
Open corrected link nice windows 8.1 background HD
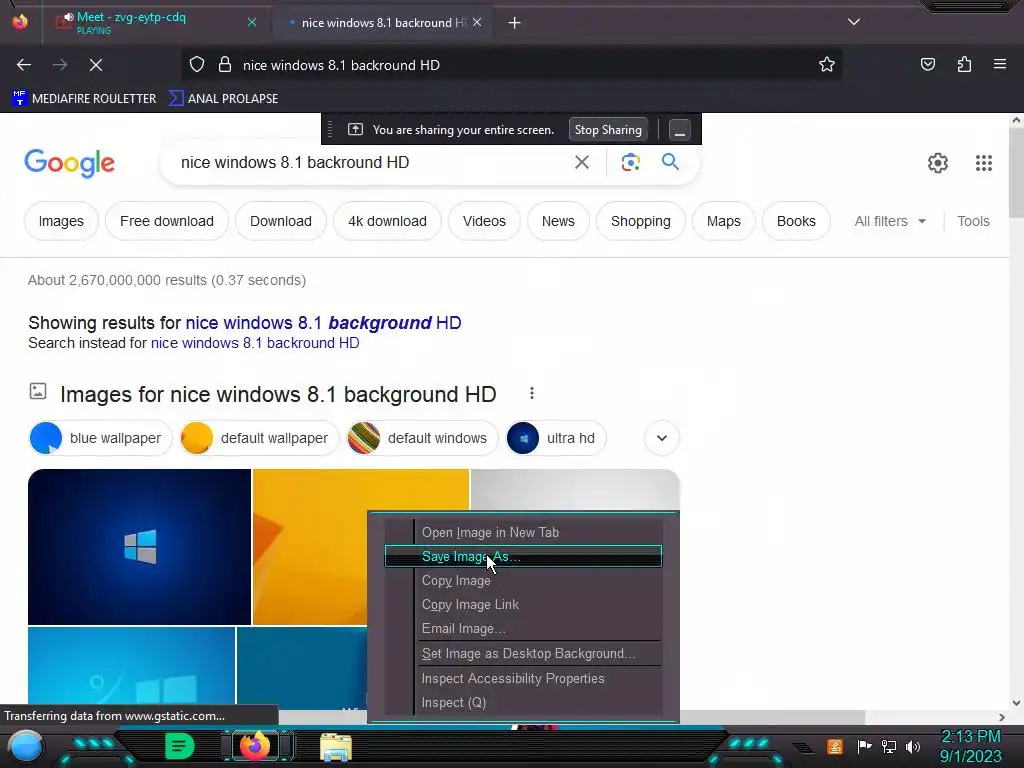[x=323, y=323]
